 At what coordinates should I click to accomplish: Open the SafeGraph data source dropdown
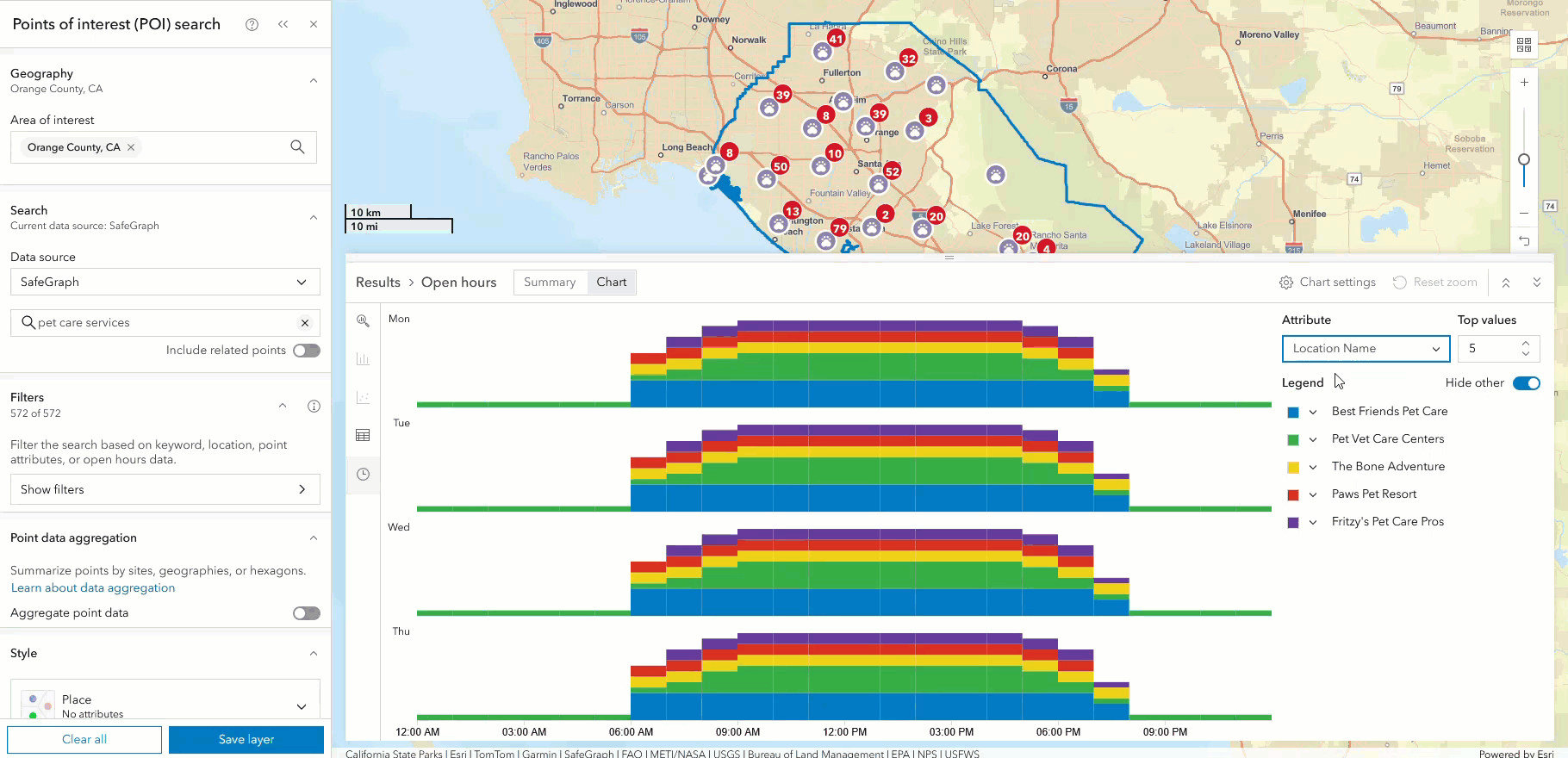tap(165, 282)
